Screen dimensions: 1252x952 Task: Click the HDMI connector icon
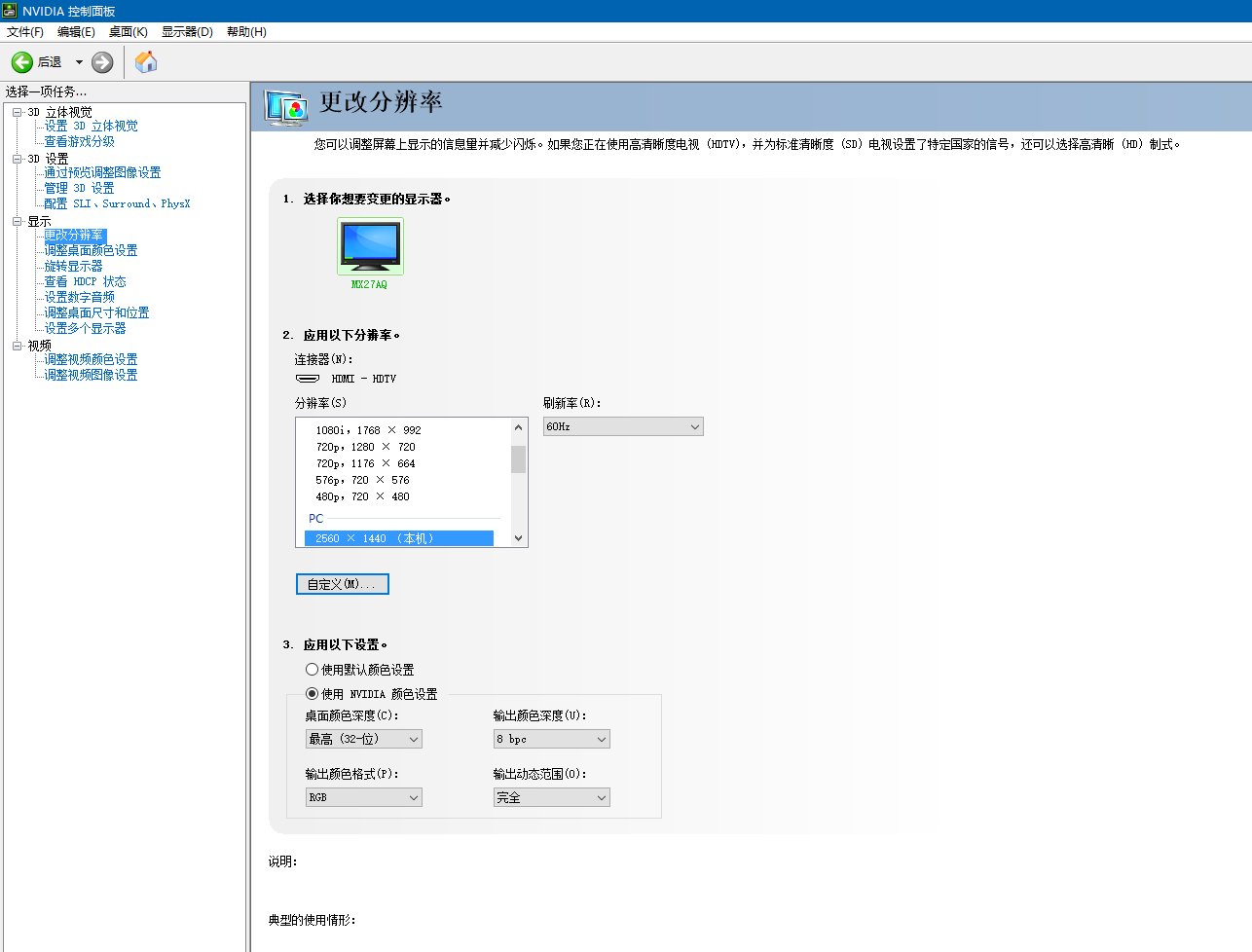click(x=308, y=379)
